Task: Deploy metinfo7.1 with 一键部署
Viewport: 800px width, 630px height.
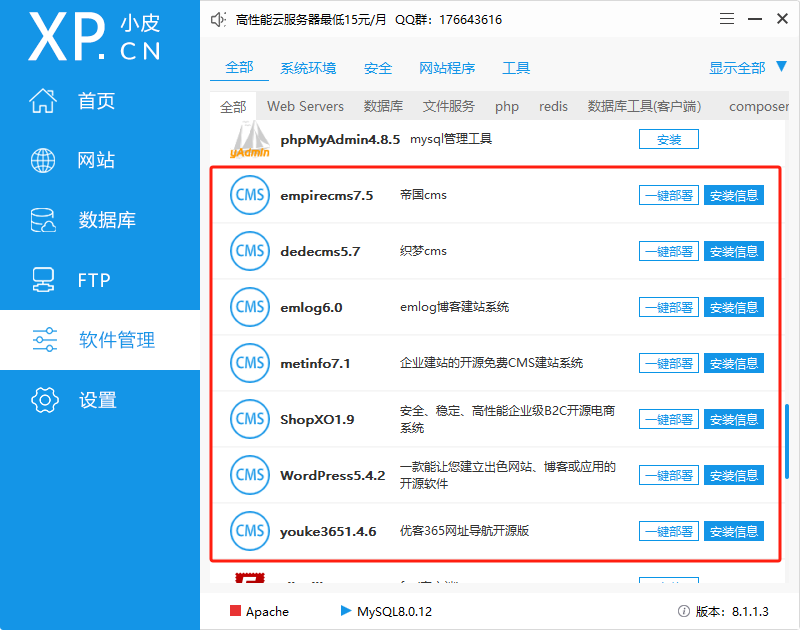Action: 668,363
